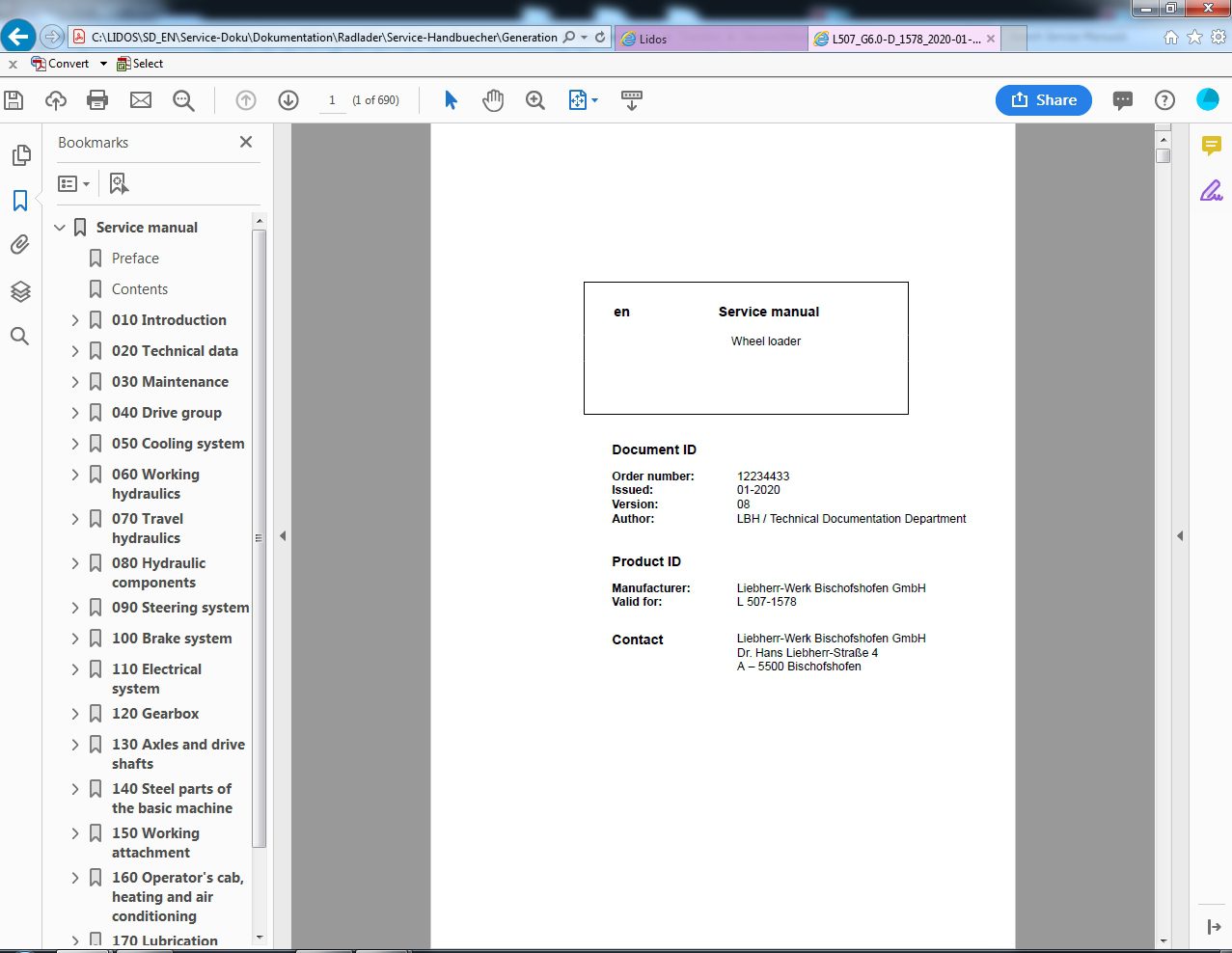Screen dimensions: 1232x953
Task: Go to next page arrow
Action: coord(288,100)
